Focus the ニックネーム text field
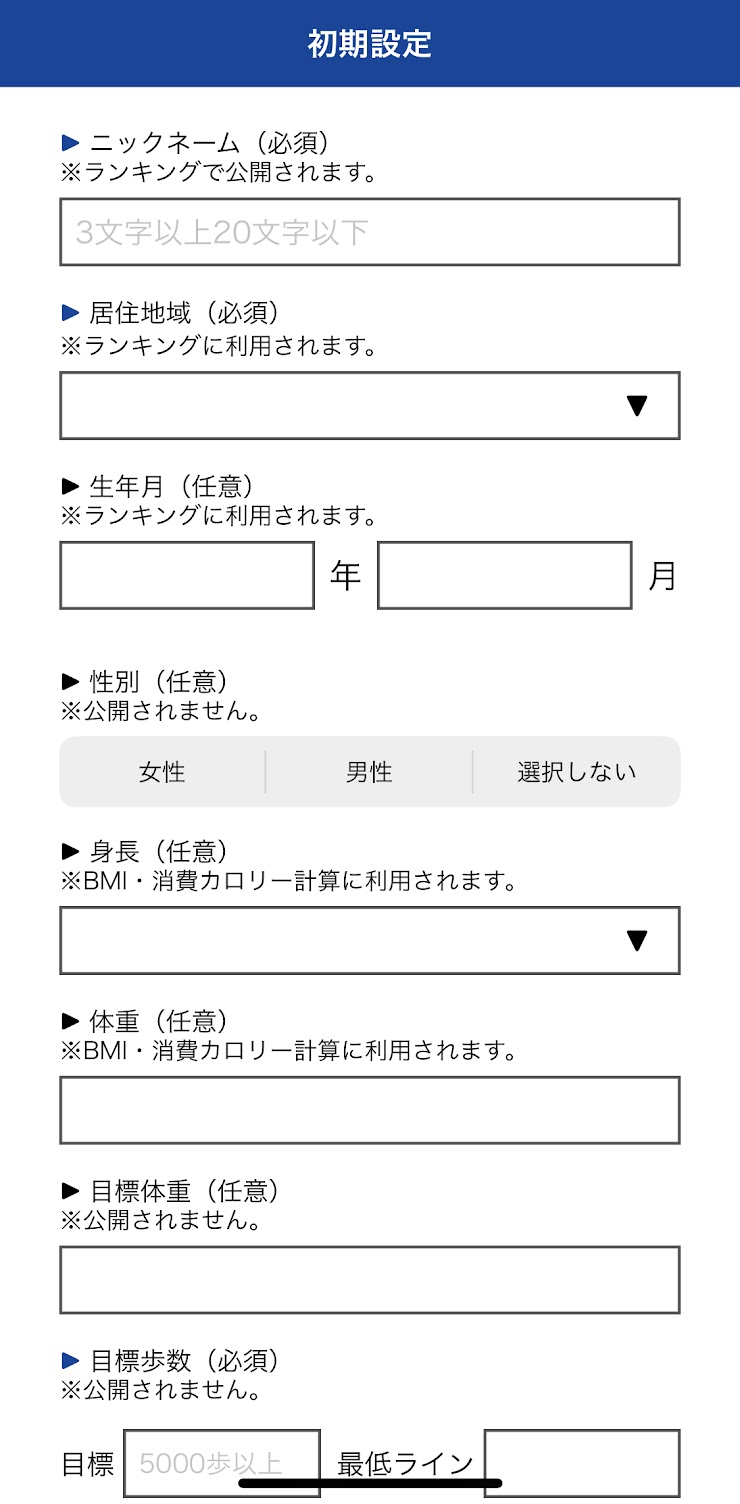This screenshot has width=740, height=1504. (370, 232)
